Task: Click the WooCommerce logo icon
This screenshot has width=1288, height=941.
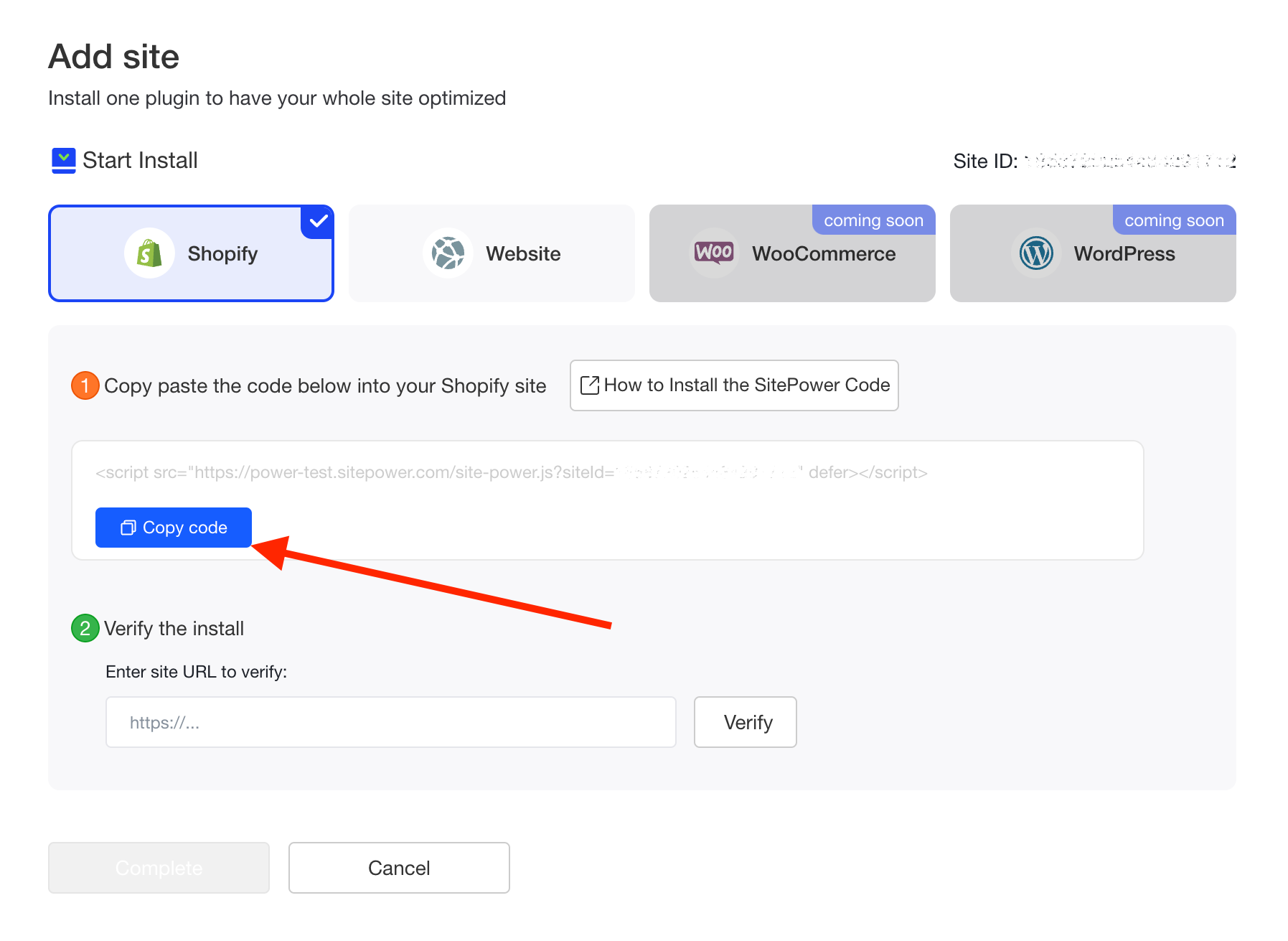Action: click(713, 253)
